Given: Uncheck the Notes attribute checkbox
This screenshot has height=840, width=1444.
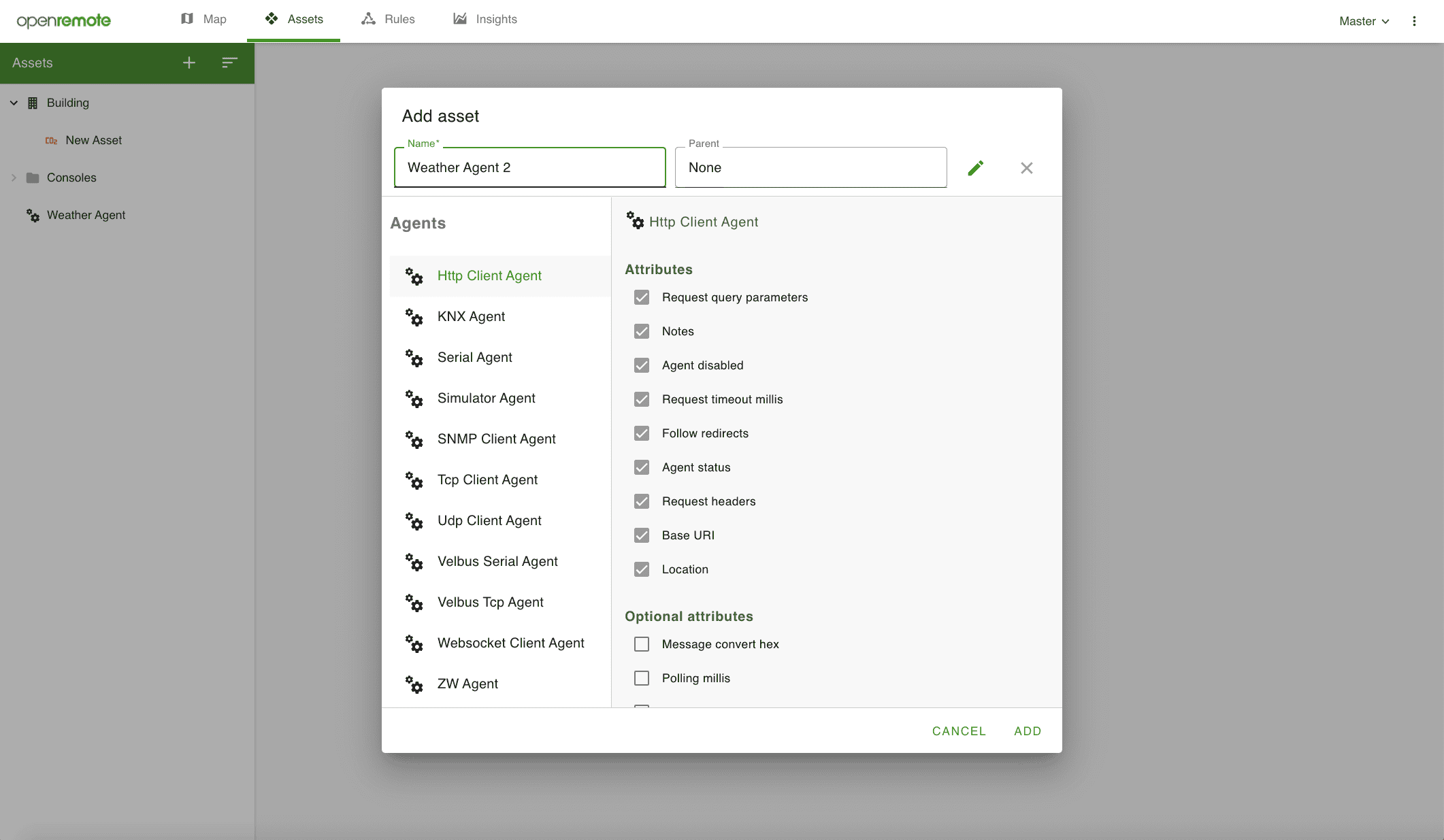Looking at the screenshot, I should coord(642,331).
